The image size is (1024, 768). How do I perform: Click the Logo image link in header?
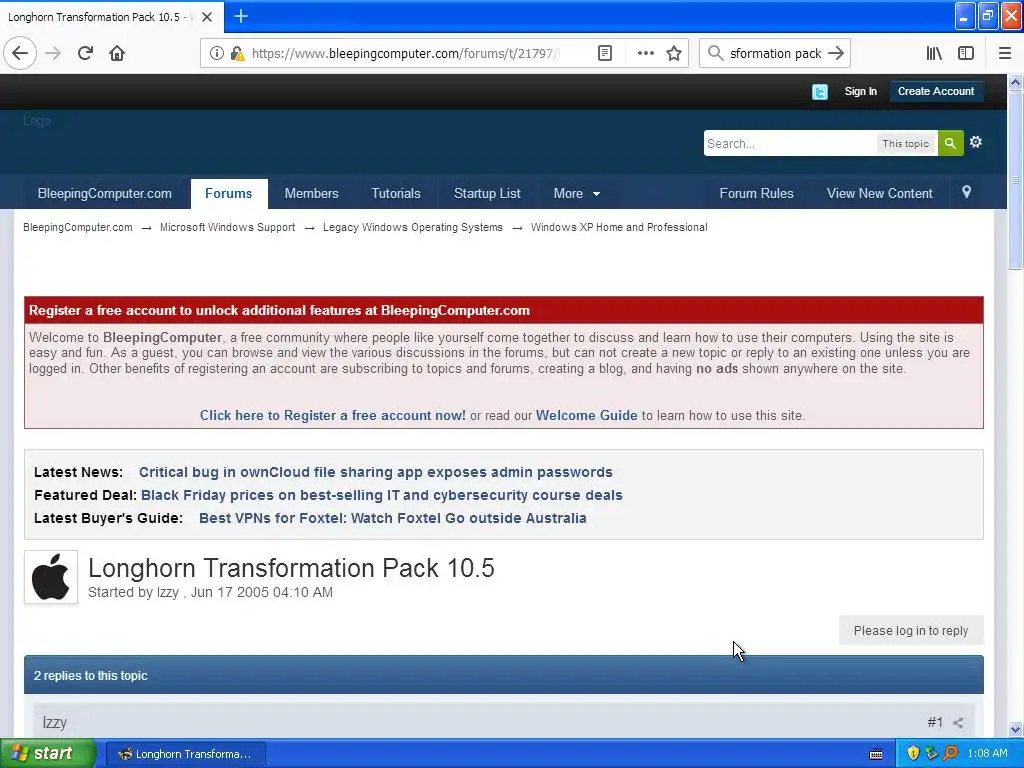[37, 121]
